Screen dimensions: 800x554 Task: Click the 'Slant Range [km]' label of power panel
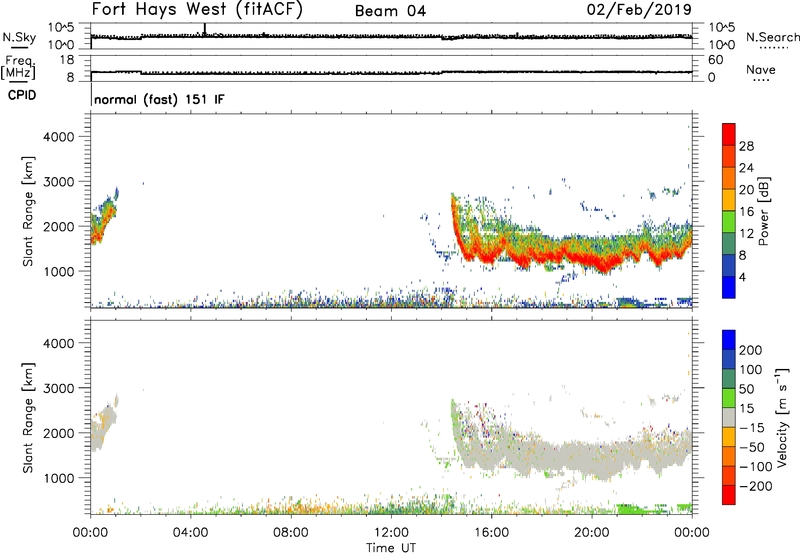click(x=28, y=211)
